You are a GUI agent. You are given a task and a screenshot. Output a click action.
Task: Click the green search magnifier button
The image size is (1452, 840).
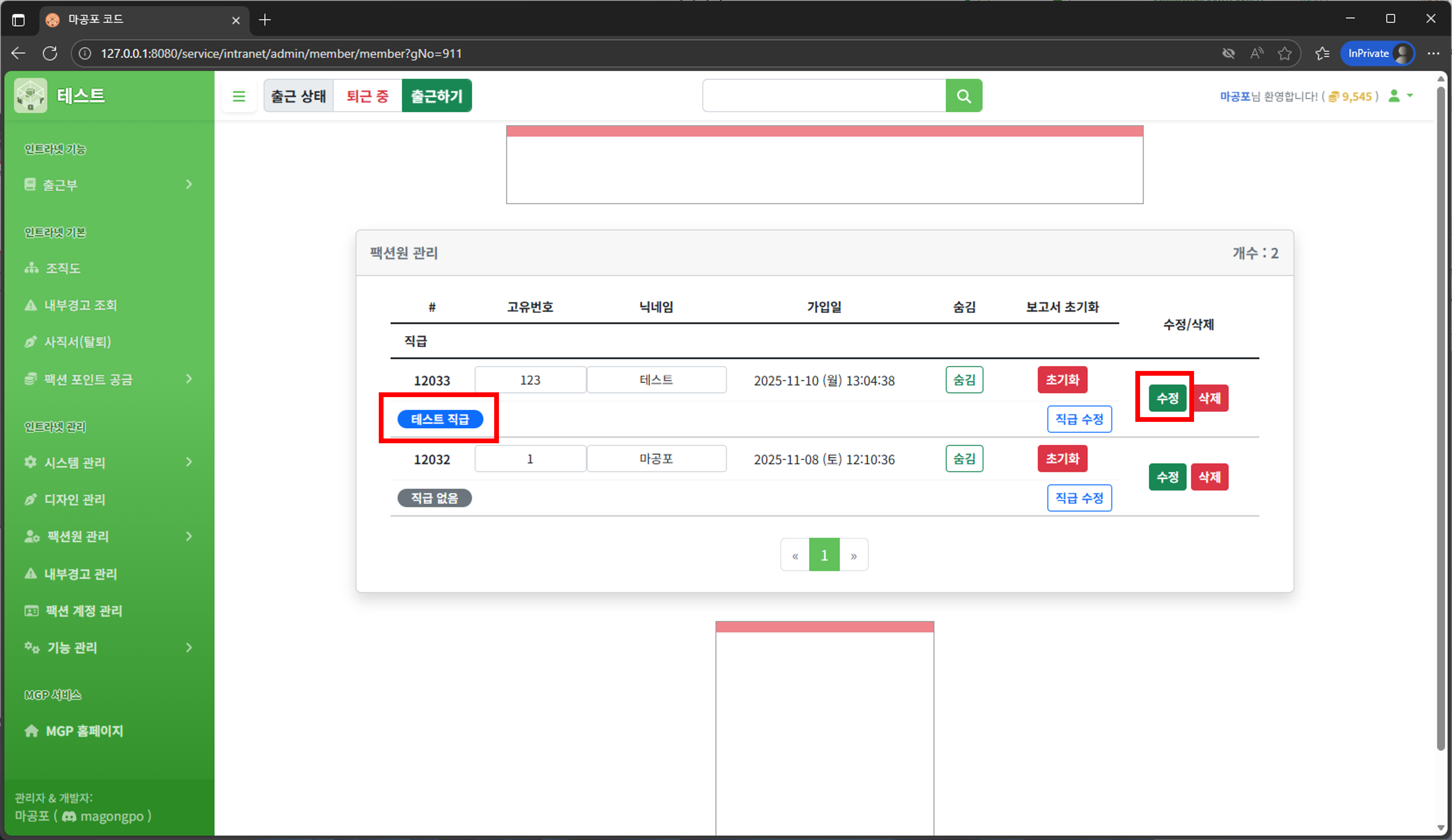click(963, 96)
